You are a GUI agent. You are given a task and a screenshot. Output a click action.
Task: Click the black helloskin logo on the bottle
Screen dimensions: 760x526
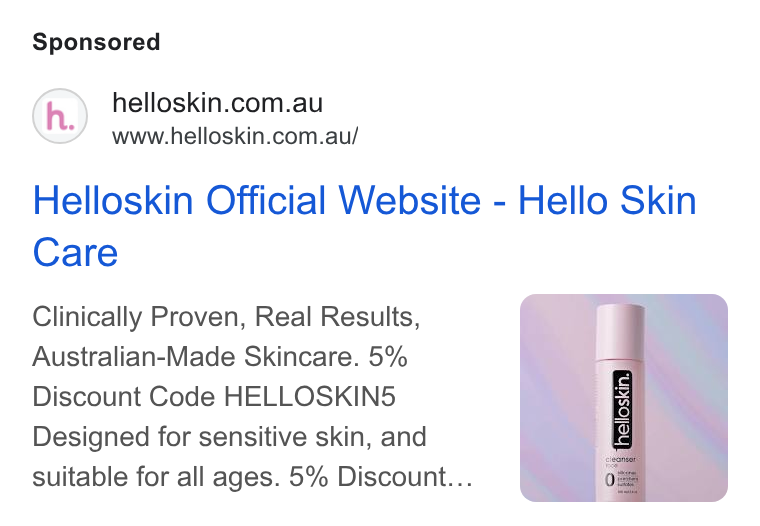coord(623,411)
